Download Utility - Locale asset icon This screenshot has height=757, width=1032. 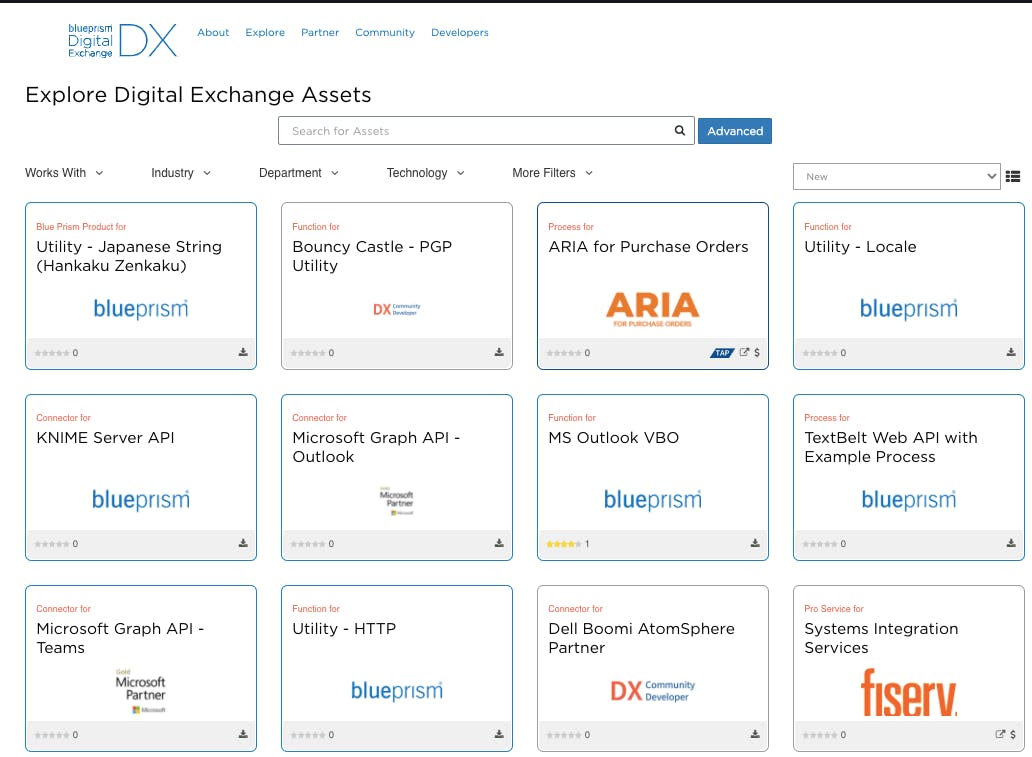click(x=1011, y=352)
